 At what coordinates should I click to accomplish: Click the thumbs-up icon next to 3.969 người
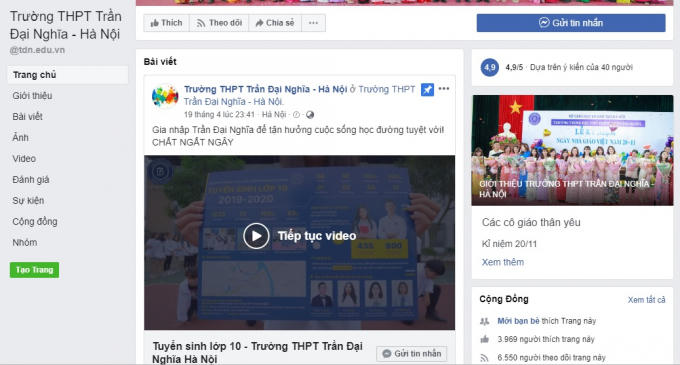(x=484, y=339)
